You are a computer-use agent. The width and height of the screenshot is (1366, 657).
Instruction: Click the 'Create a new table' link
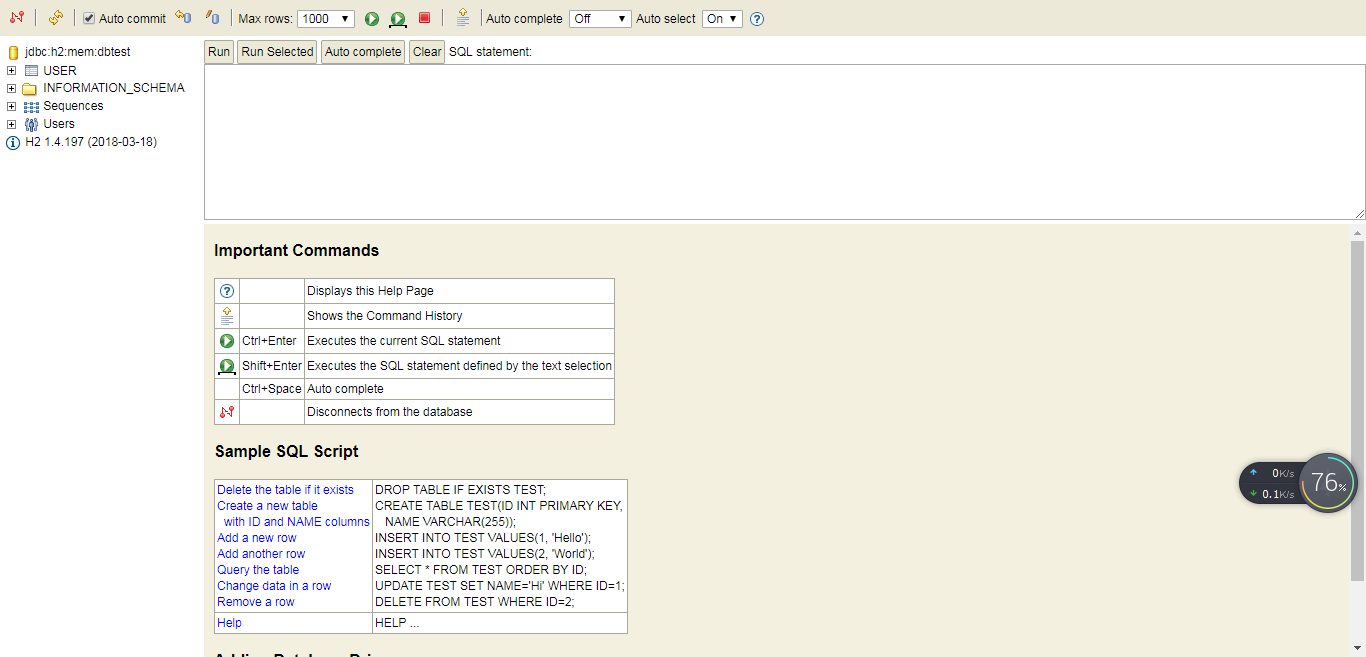pos(267,506)
